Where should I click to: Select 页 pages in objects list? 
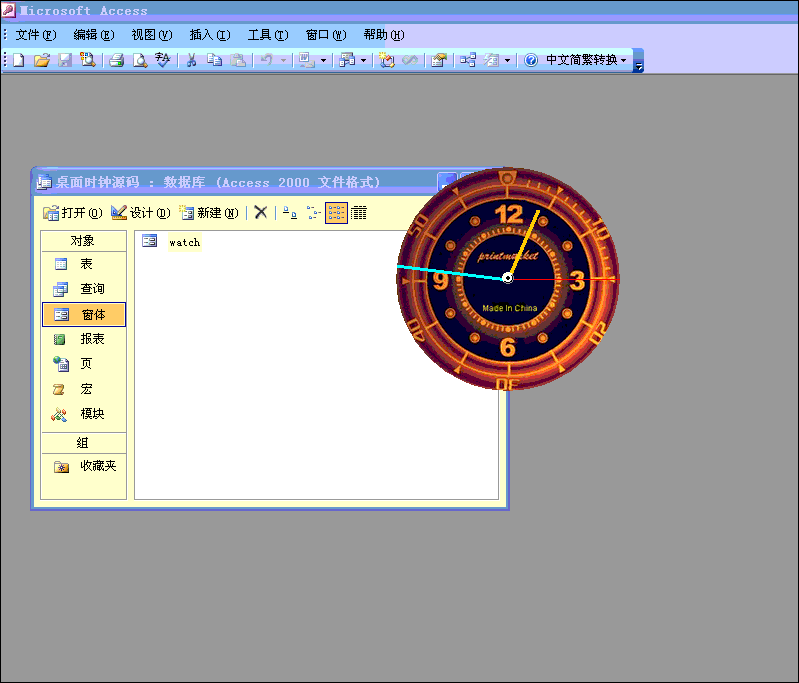click(x=84, y=364)
